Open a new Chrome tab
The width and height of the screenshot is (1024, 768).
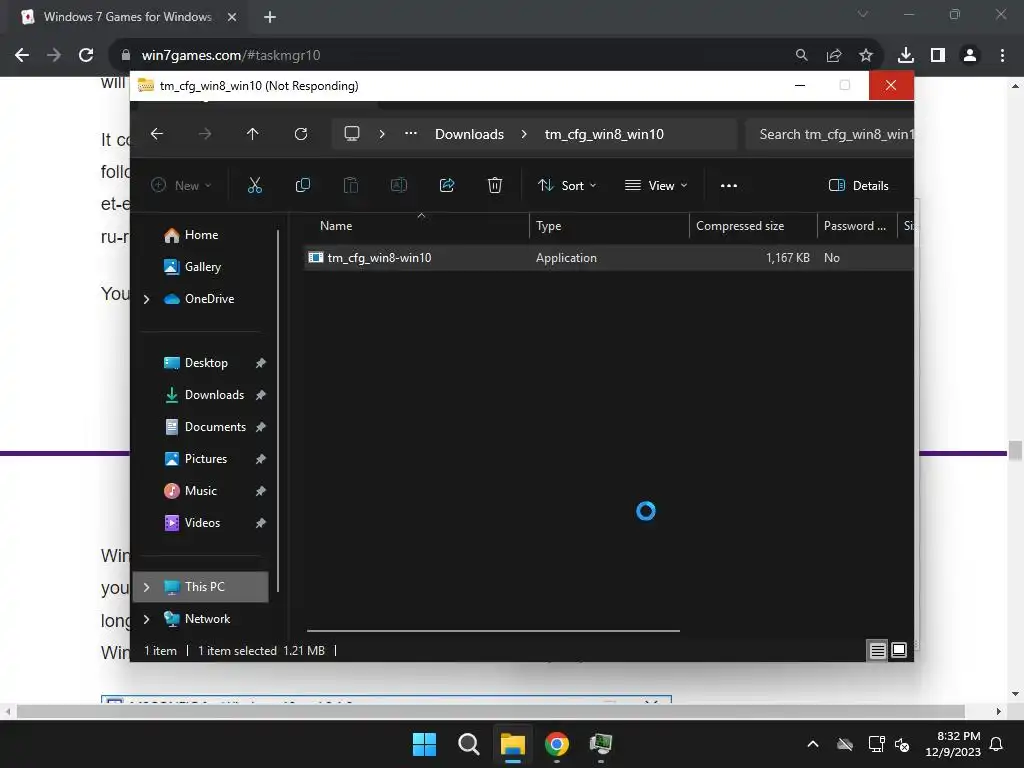tap(270, 17)
